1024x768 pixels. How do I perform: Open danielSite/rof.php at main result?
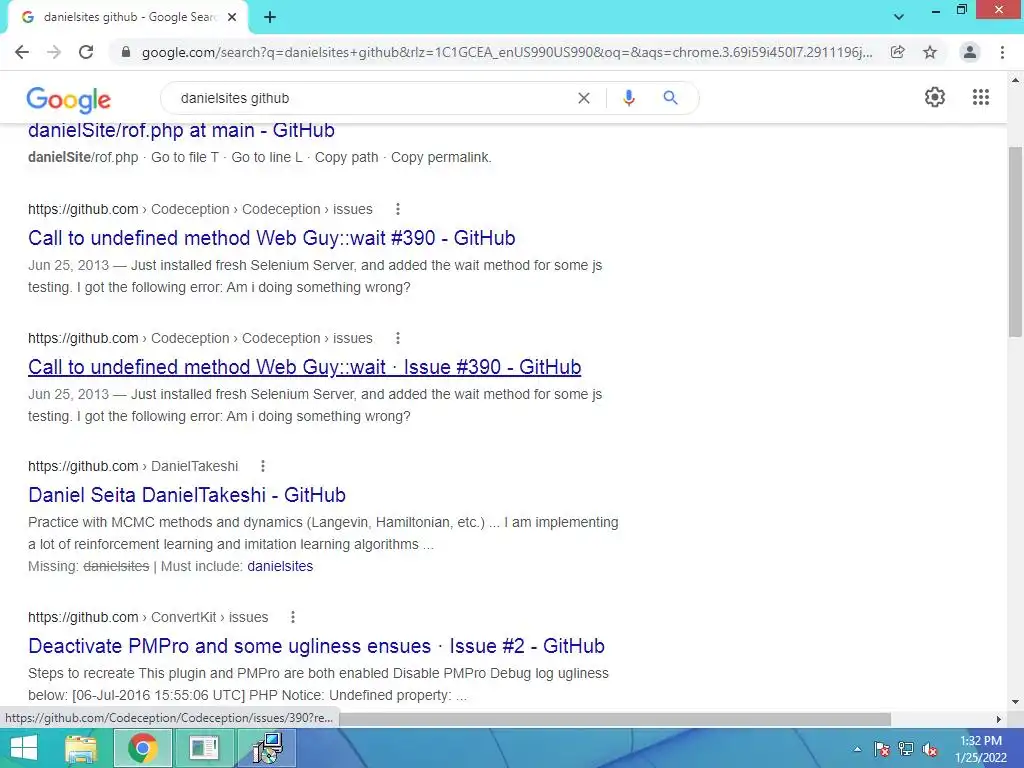click(181, 131)
